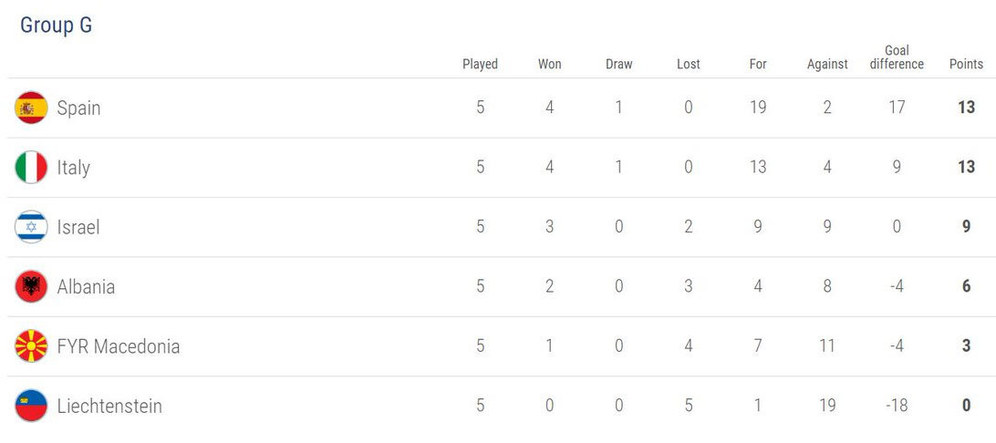This screenshot has width=996, height=443.
Task: Click the Won column header
Action: [550, 64]
